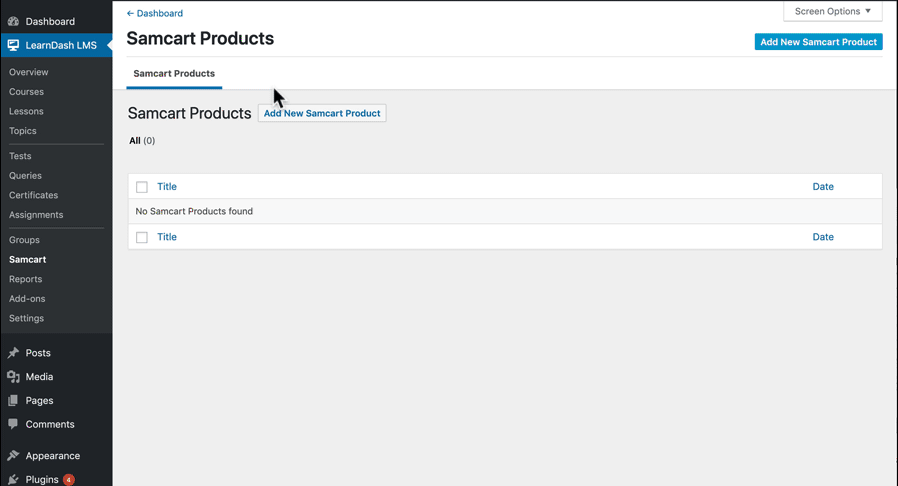Click the LearnDash LMS monitor icon
Screen dimensions: 898x486
pos(13,45)
